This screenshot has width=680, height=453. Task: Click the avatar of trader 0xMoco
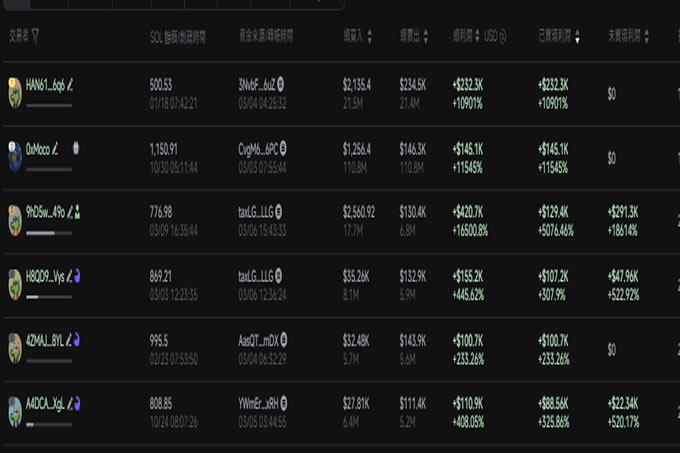pyautogui.click(x=15, y=156)
